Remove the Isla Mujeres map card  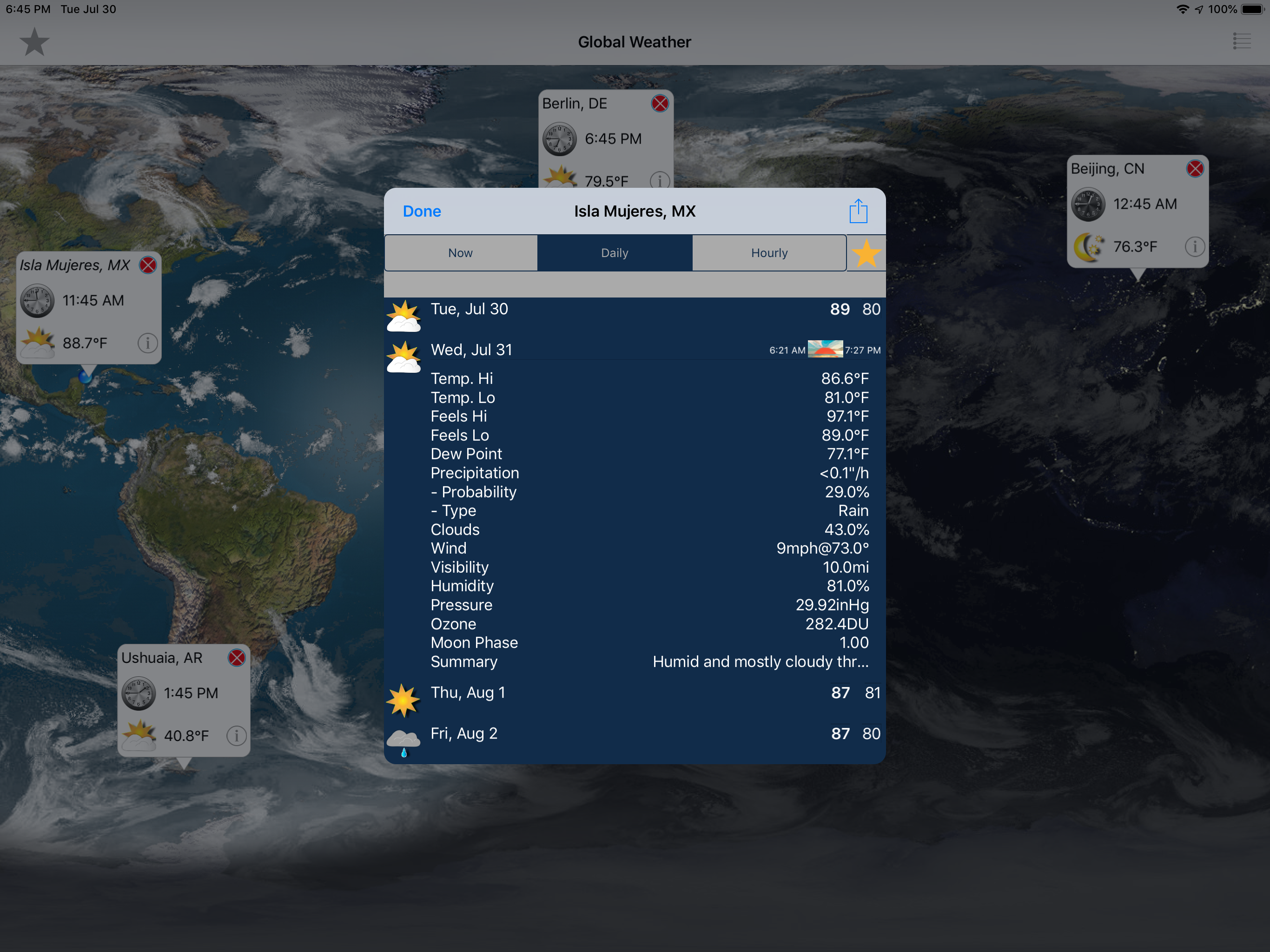tap(148, 265)
